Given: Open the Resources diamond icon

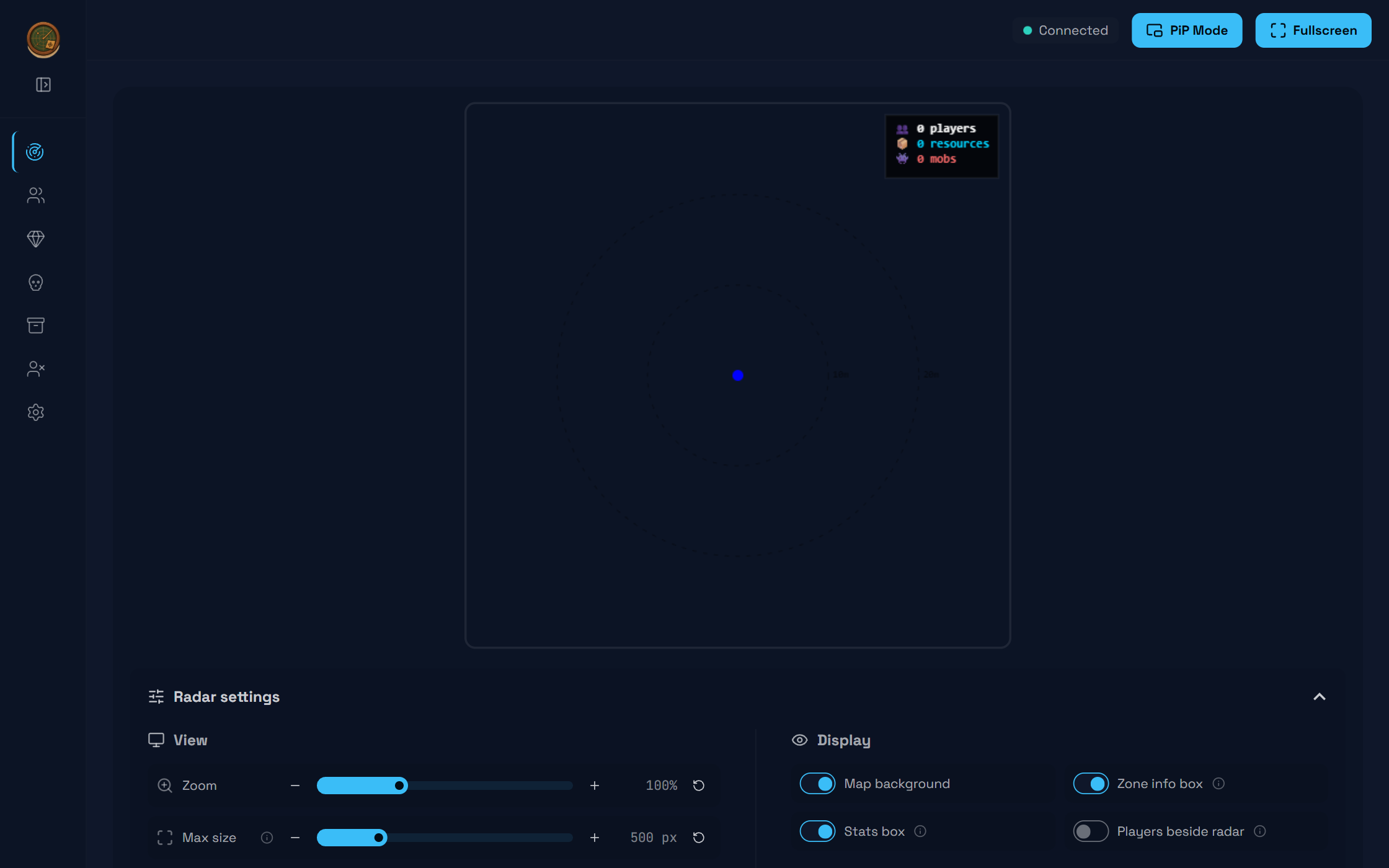Looking at the screenshot, I should [35, 239].
